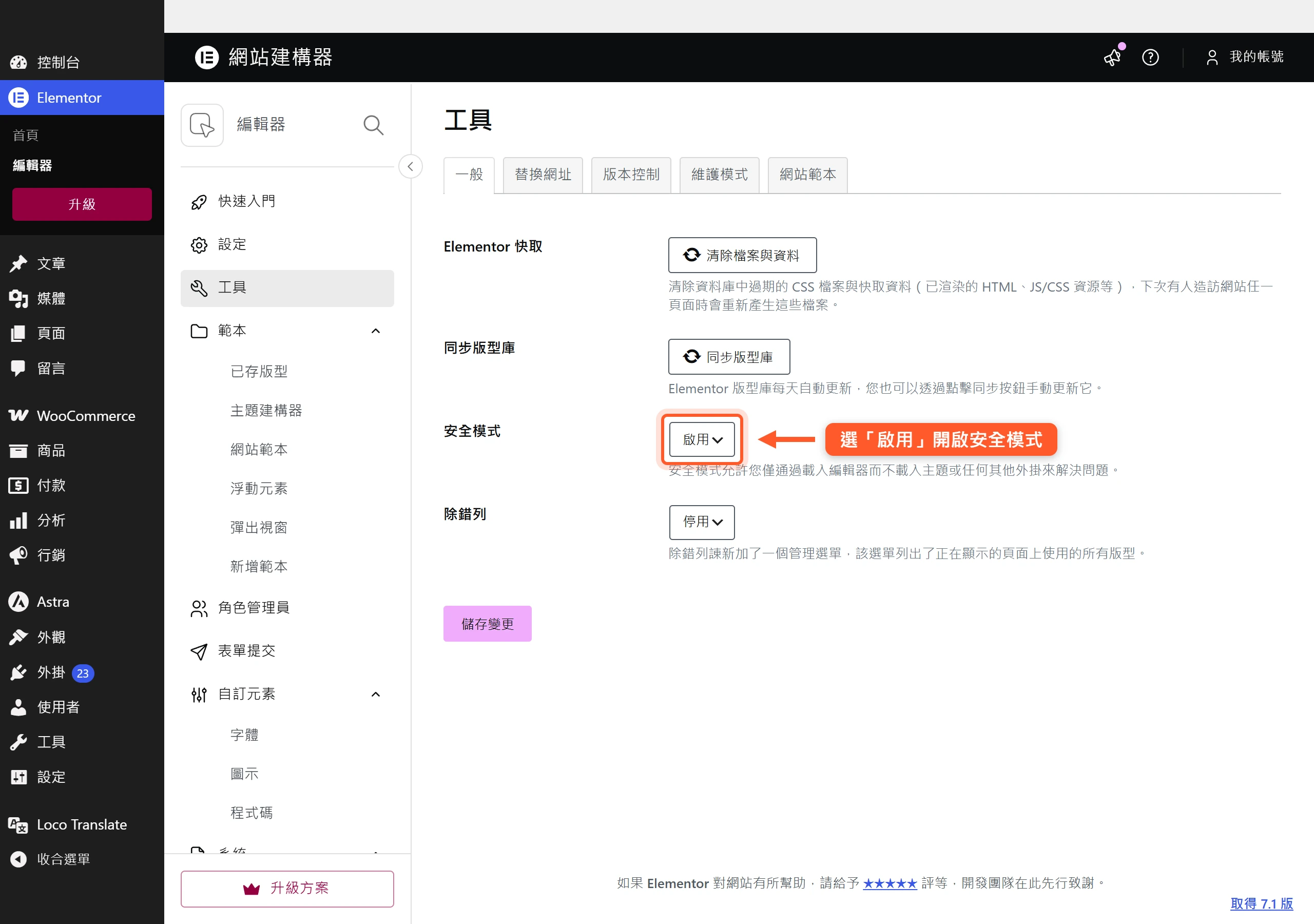Open 新增範本 under 範本

[259, 566]
